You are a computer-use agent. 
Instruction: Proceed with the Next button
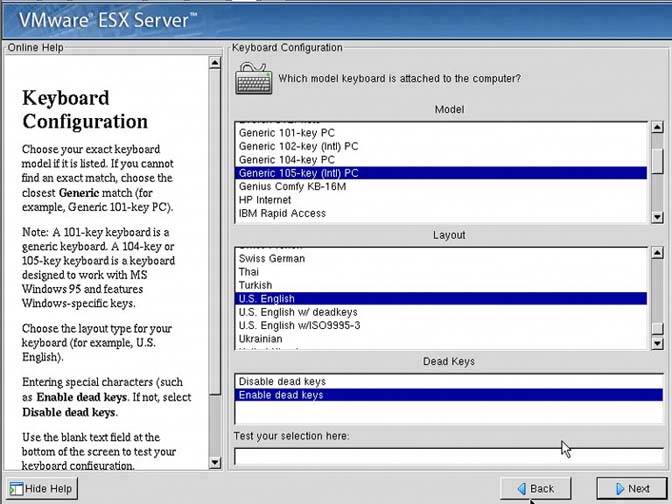coord(632,489)
